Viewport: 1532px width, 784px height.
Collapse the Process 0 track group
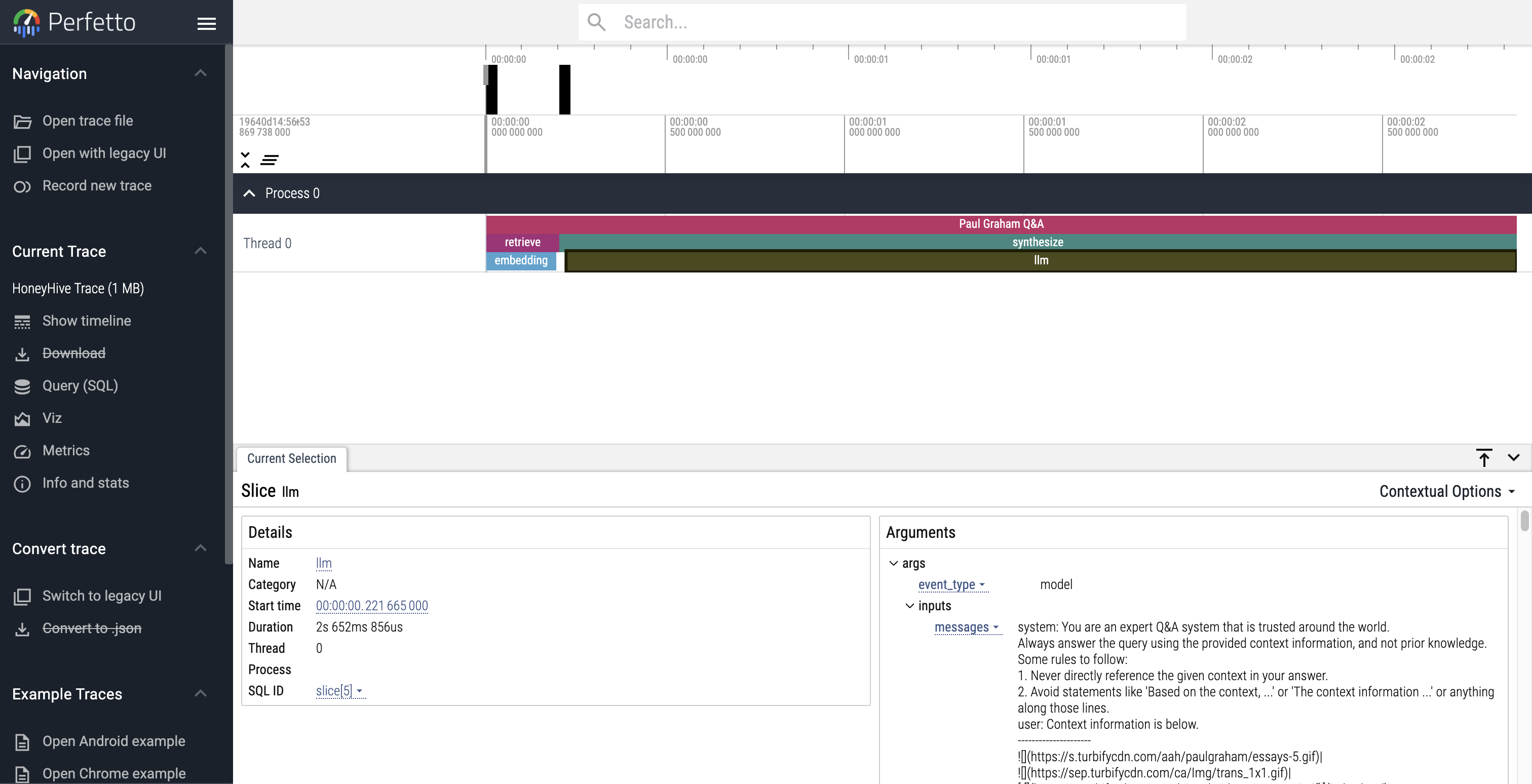[x=249, y=193]
